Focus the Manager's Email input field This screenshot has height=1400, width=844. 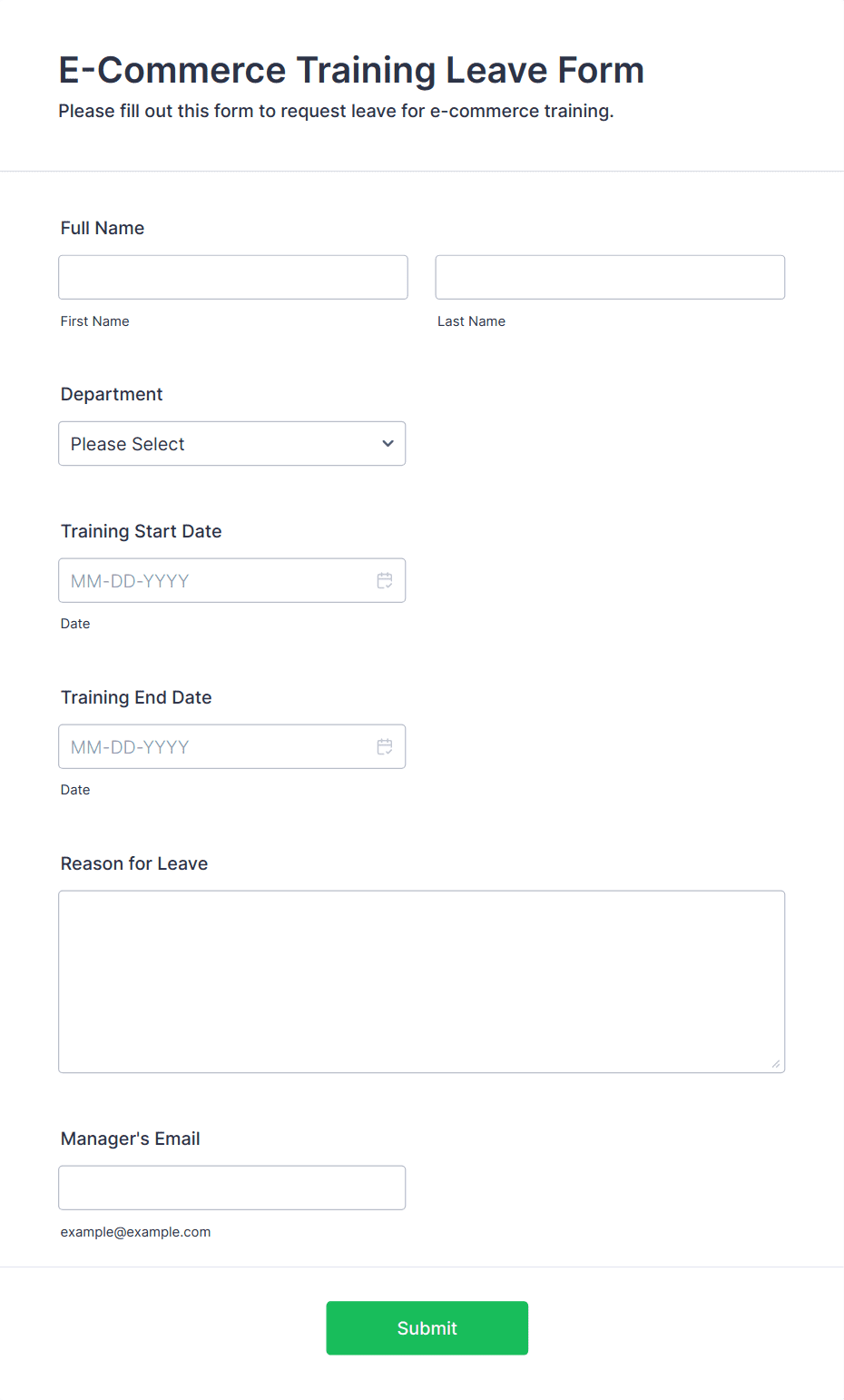tap(232, 1188)
